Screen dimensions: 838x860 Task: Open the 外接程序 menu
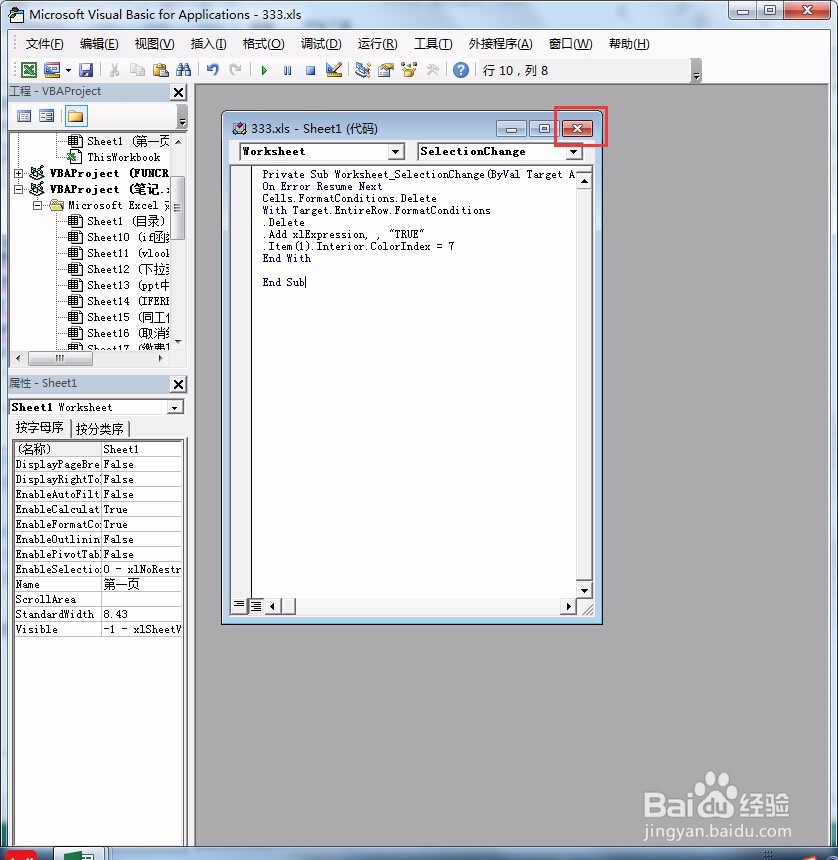pos(500,44)
